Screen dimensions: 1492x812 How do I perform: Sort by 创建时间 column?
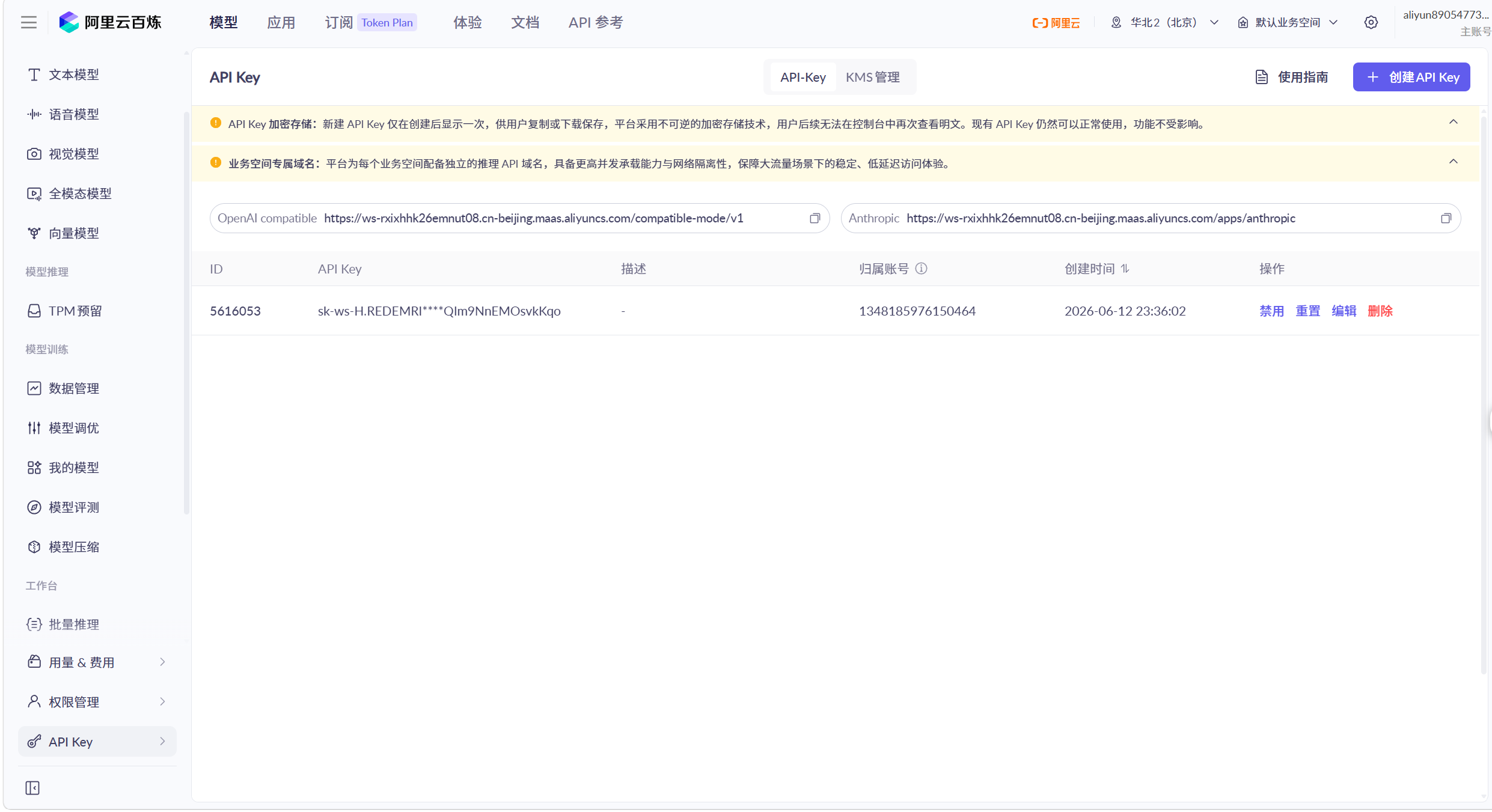pyautogui.click(x=1125, y=269)
